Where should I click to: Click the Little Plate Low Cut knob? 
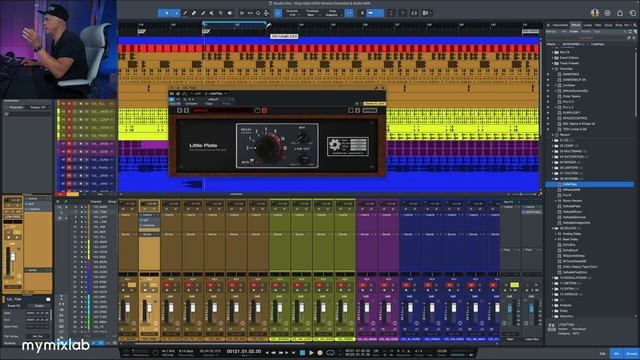coord(302,158)
